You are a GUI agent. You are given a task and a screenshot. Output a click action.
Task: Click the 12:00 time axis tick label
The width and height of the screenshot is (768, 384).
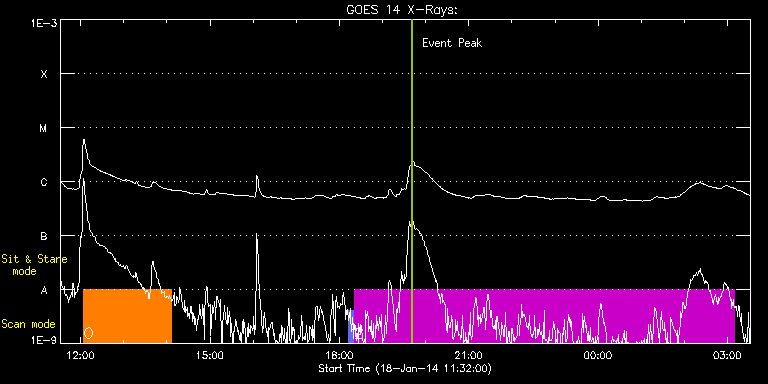click(81, 355)
